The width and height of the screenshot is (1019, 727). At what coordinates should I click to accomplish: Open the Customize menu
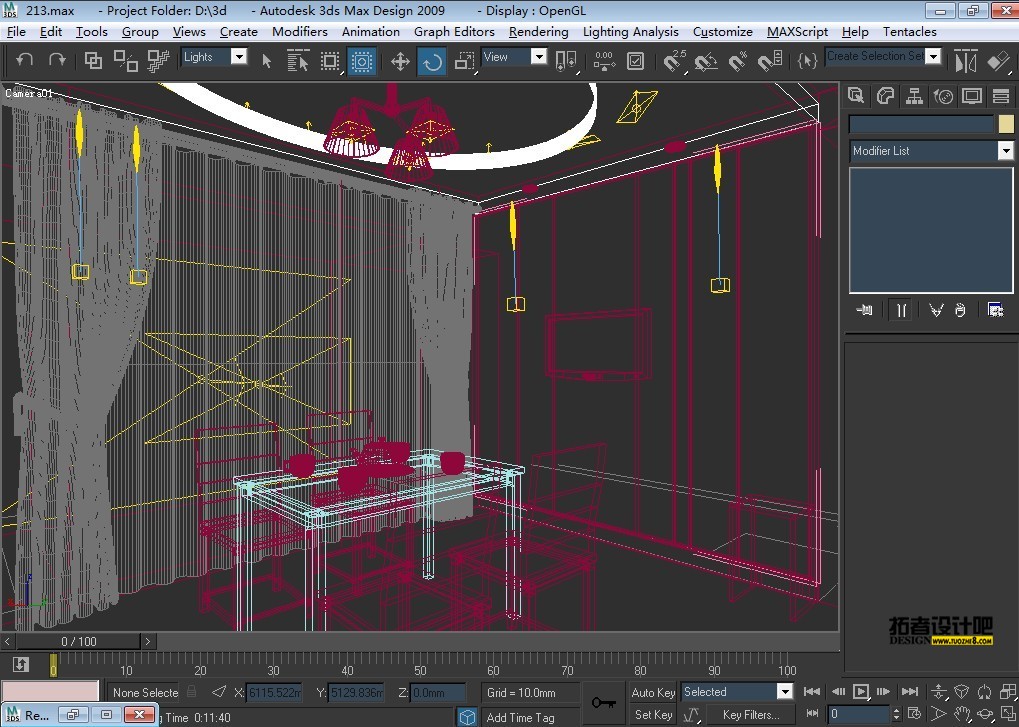point(723,32)
